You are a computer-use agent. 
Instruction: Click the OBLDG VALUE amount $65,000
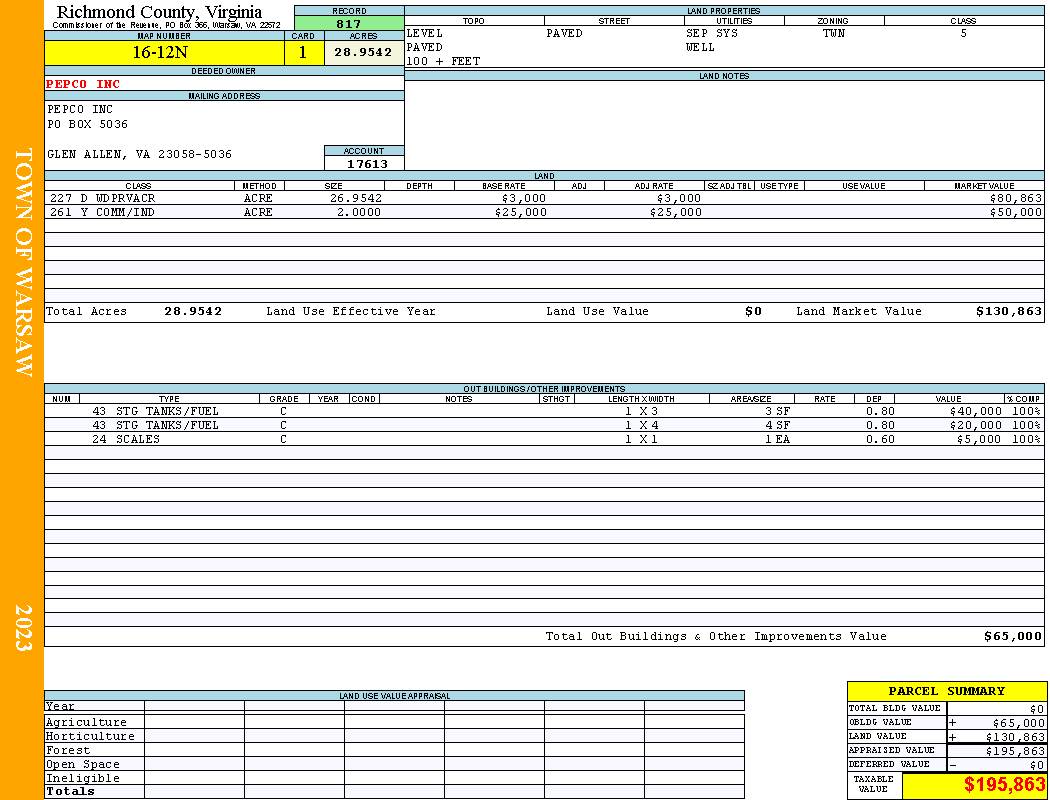1019,723
